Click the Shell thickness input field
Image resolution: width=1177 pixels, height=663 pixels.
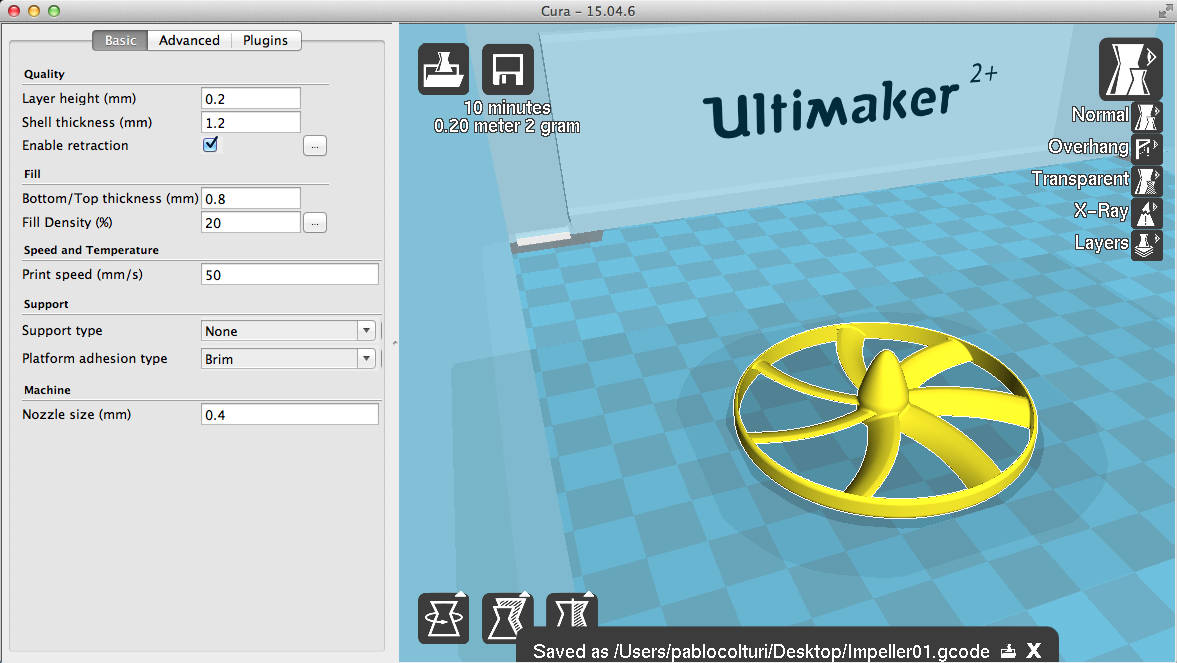(251, 122)
